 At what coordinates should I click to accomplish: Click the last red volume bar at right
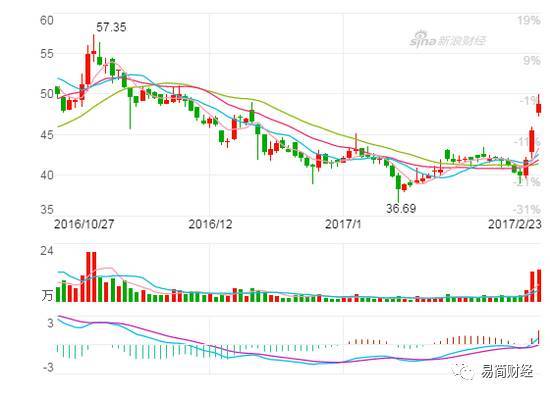point(539,286)
